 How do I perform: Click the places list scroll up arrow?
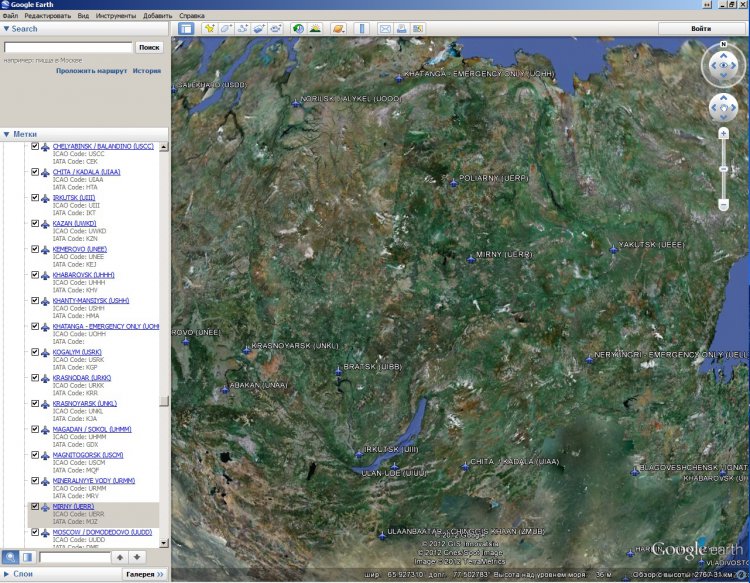(164, 147)
